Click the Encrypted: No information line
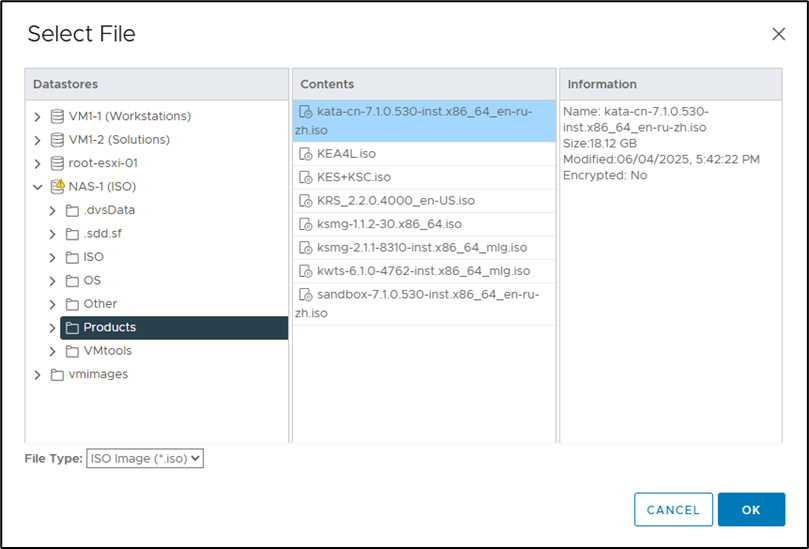The height and width of the screenshot is (549, 809). click(605, 175)
